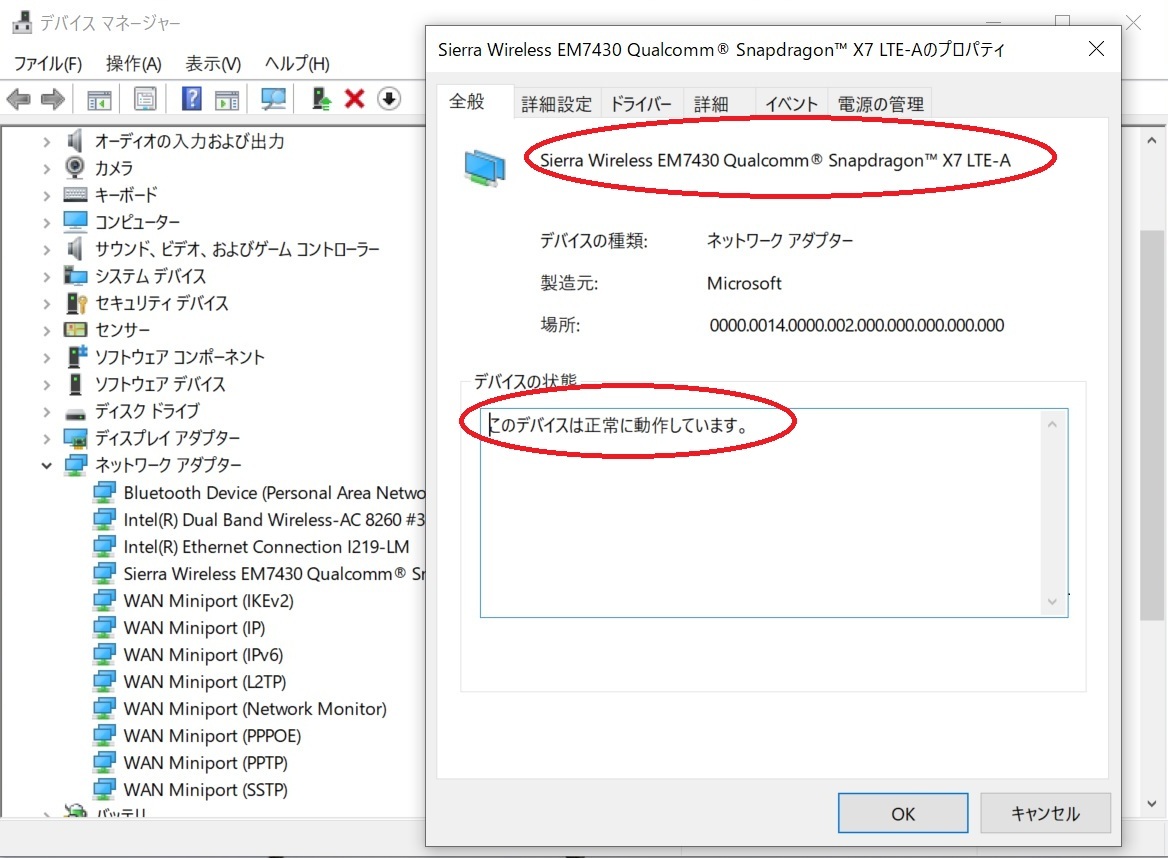This screenshot has height=858, width=1168.
Task: Open the ファイル(F) menu
Action: pyautogui.click(x=48, y=64)
